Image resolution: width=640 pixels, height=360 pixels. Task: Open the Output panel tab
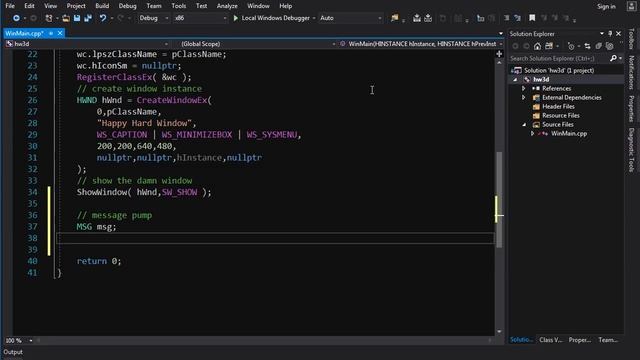click(x=13, y=352)
